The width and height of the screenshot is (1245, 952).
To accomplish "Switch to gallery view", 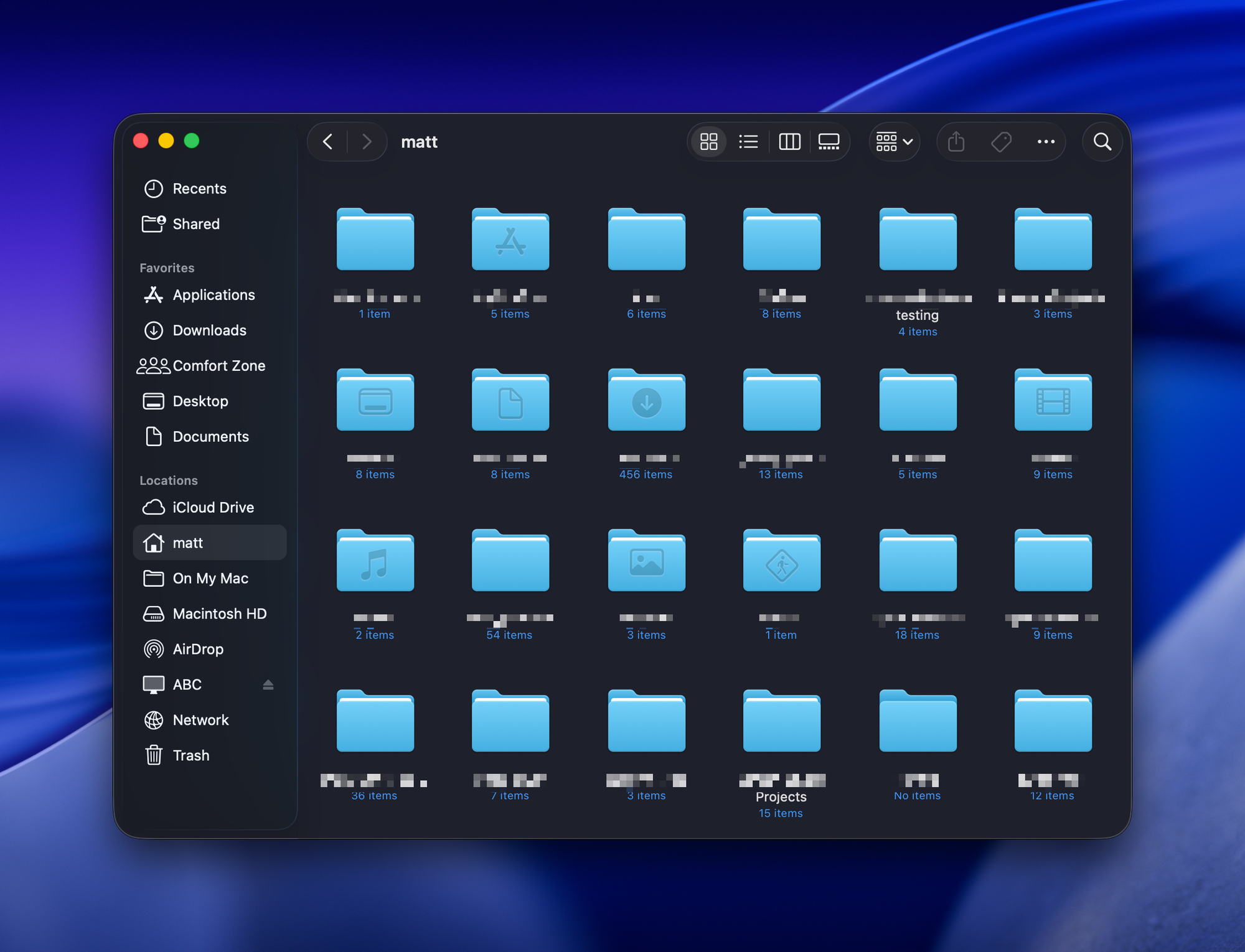I will coord(829,142).
